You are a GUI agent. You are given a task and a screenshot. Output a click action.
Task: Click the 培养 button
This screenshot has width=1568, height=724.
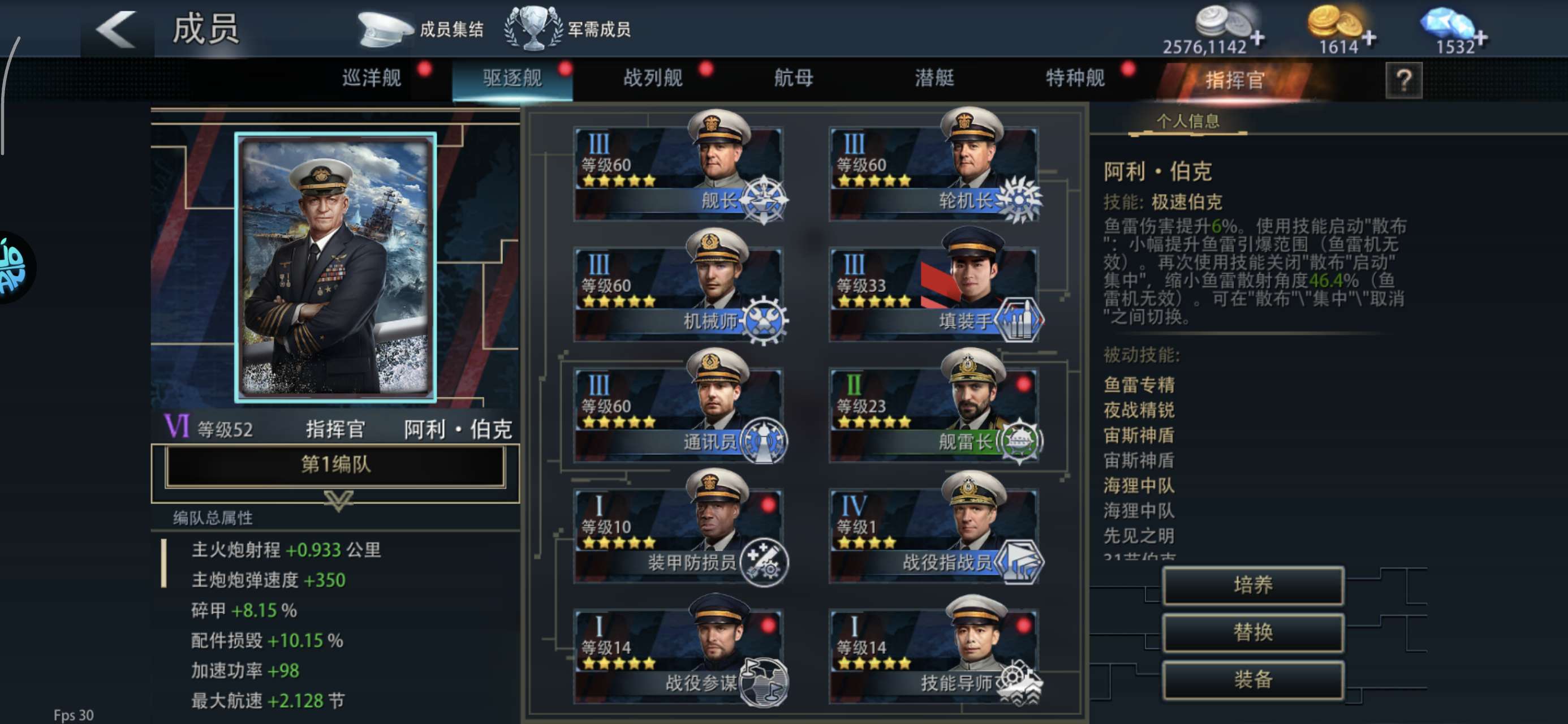click(1253, 585)
